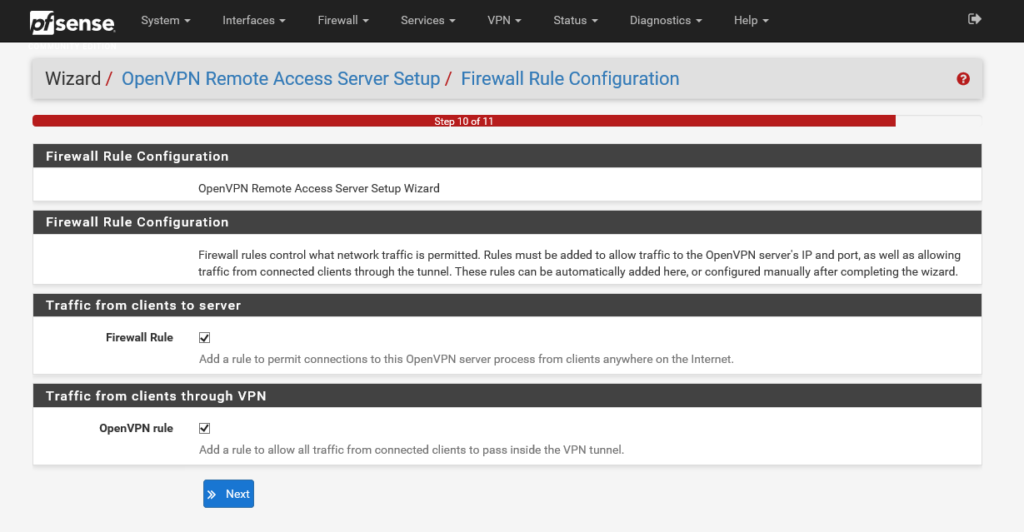The width and height of the screenshot is (1024, 532).
Task: Click the 'Firewall Rule' label
Action: [x=139, y=337]
